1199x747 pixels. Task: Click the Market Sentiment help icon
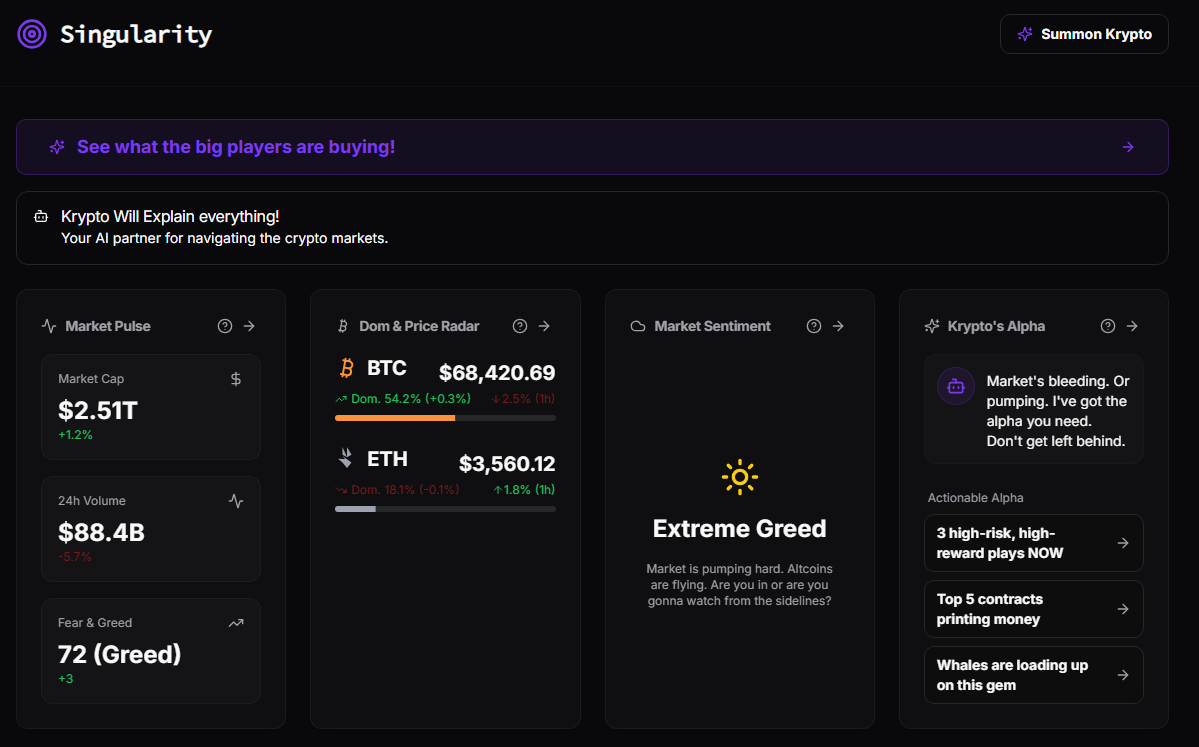(x=814, y=326)
